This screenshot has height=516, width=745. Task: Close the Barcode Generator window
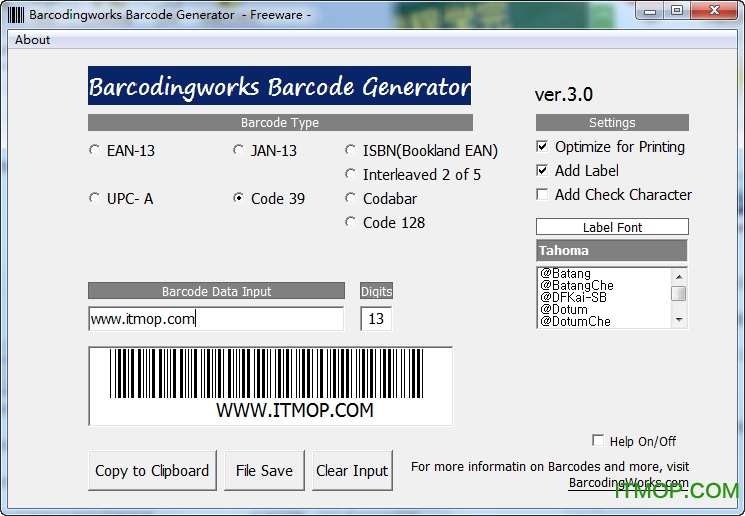[714, 11]
